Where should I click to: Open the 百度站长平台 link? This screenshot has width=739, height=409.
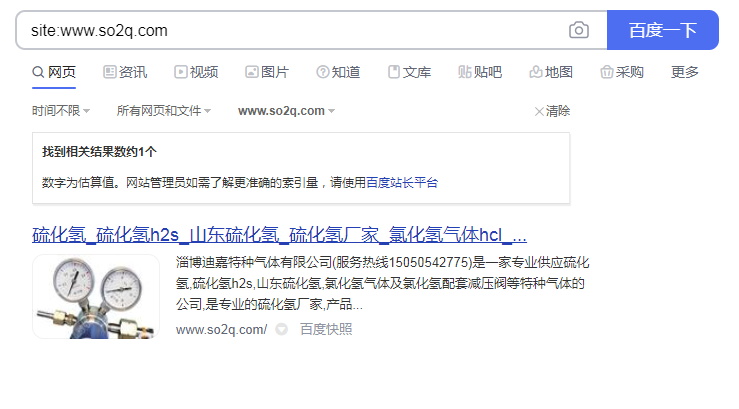coord(402,183)
